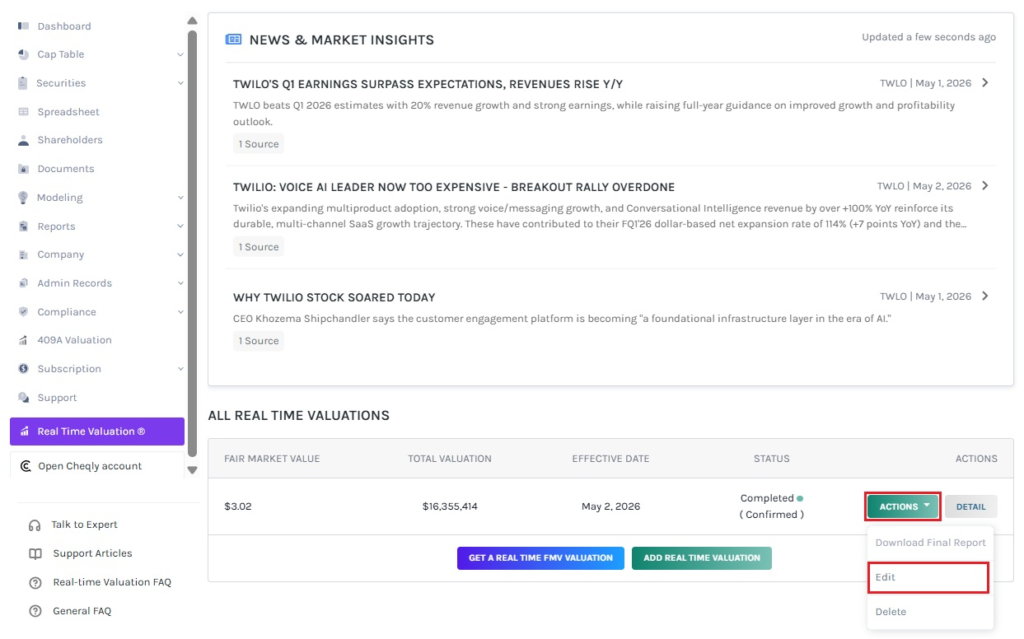Open the Actions dropdown for the $3.02 valuation
The width and height of the screenshot is (1024, 639).
[903, 506]
